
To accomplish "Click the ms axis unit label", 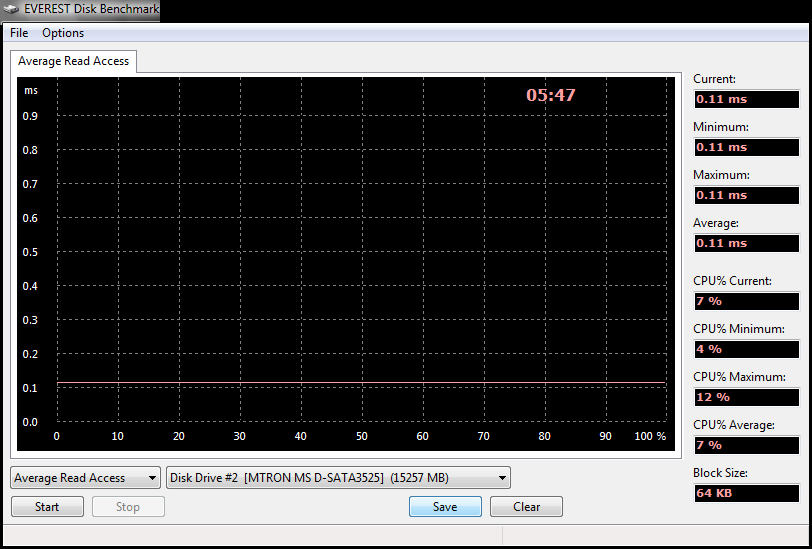I will coord(31,91).
